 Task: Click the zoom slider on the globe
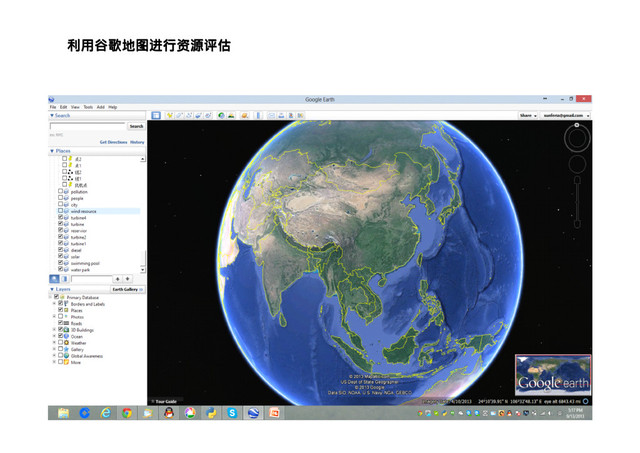577,202
